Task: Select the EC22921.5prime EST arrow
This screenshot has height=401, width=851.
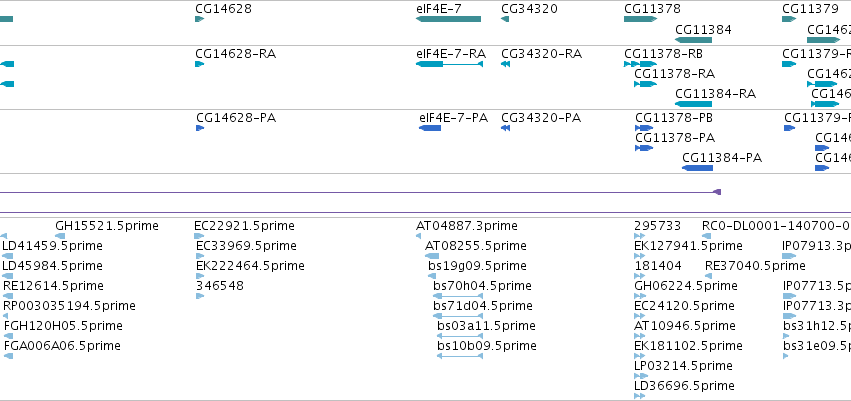Action: click(x=199, y=236)
